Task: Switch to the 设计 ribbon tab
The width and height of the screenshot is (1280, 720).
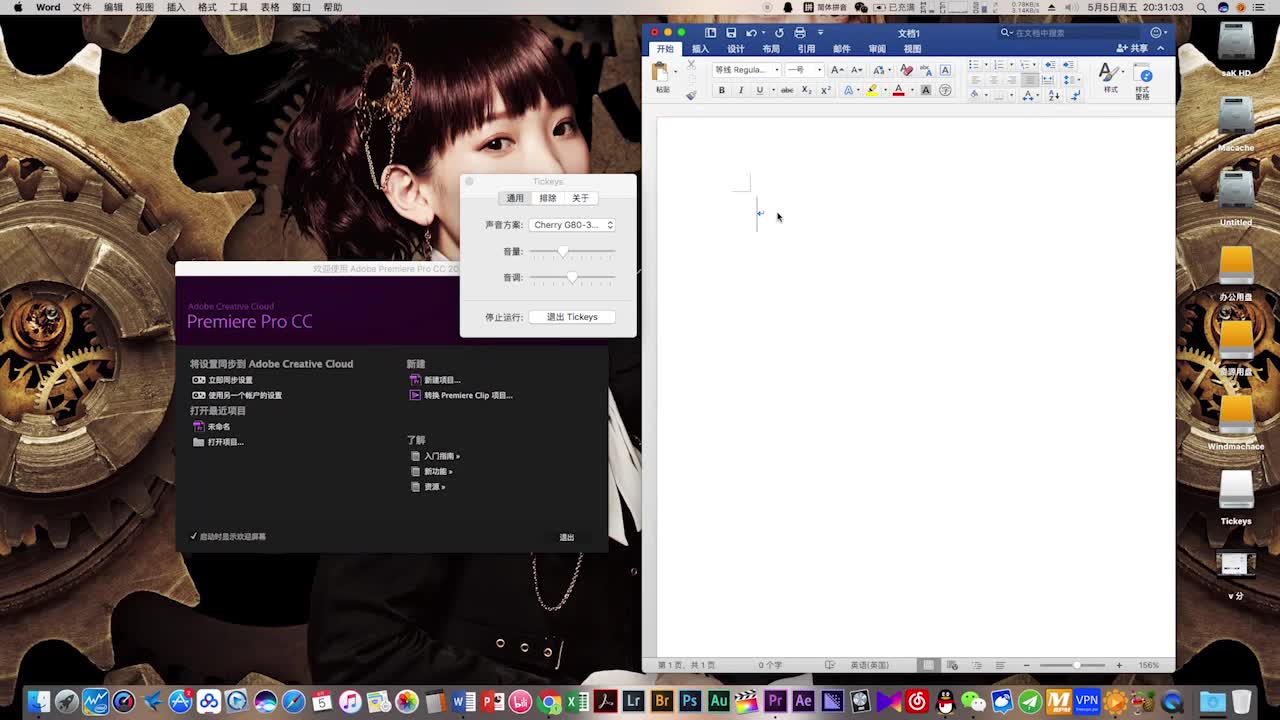Action: (736, 49)
